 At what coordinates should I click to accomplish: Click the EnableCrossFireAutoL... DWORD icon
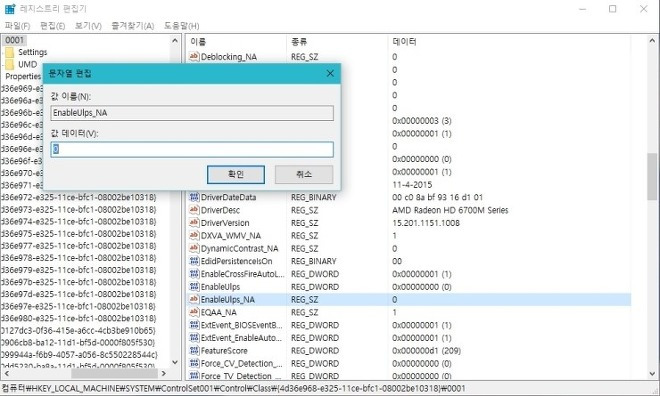pos(194,274)
